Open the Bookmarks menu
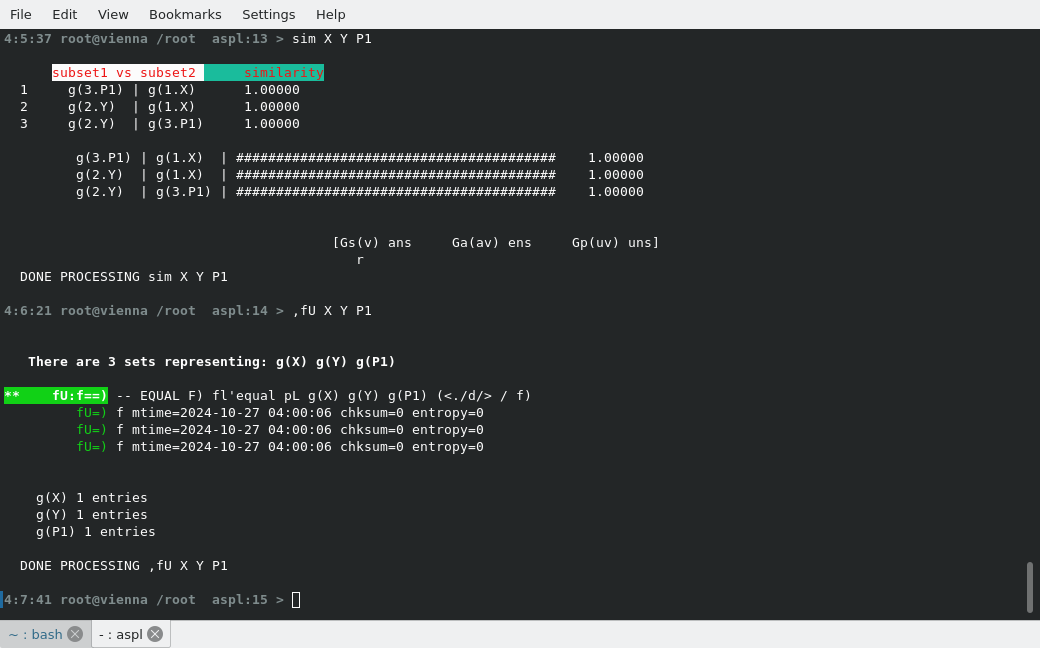Viewport: 1040px width, 648px height. (x=185, y=14)
